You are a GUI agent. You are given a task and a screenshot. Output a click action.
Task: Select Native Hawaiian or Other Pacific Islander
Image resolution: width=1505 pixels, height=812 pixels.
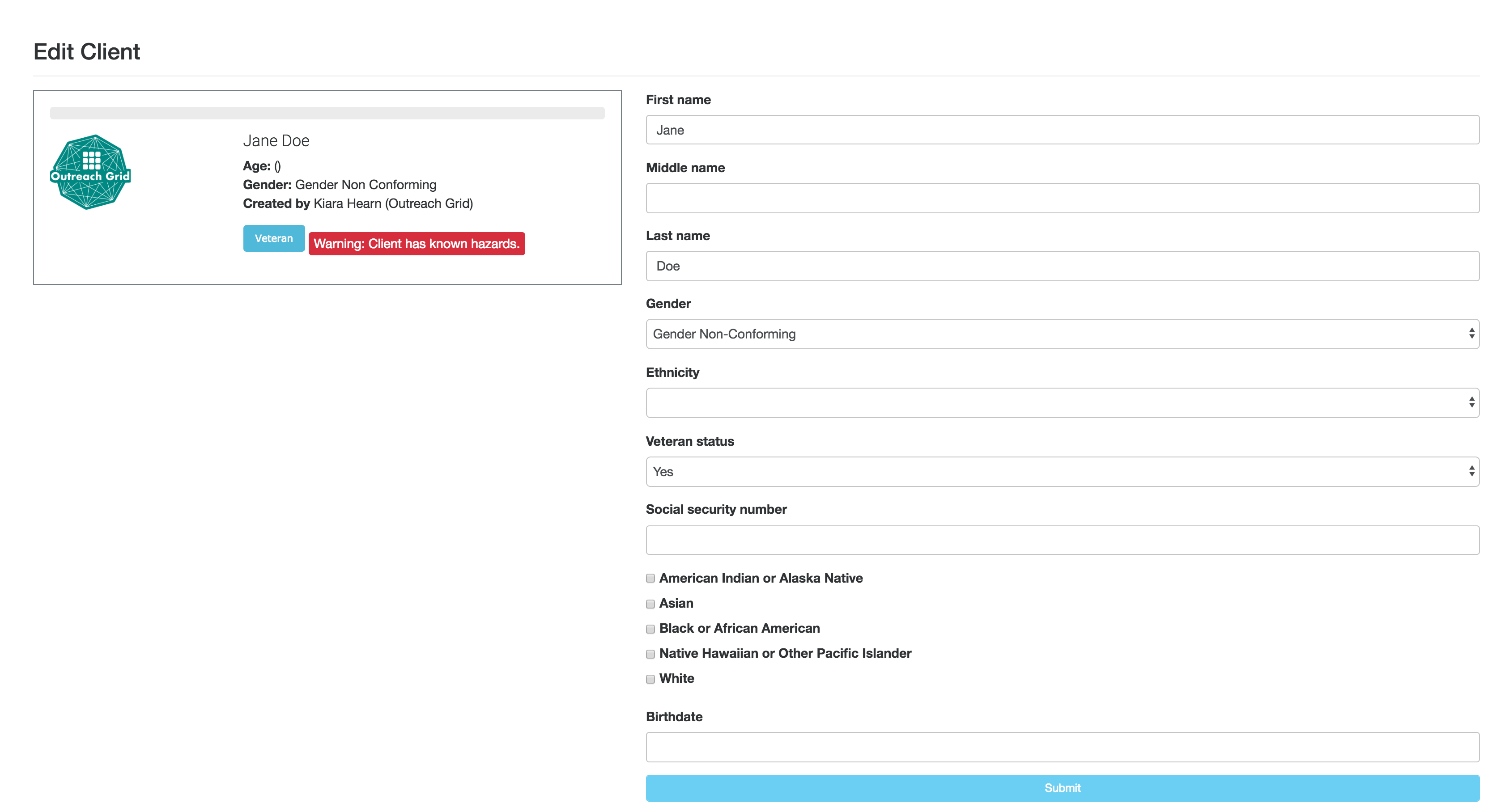(x=650, y=654)
